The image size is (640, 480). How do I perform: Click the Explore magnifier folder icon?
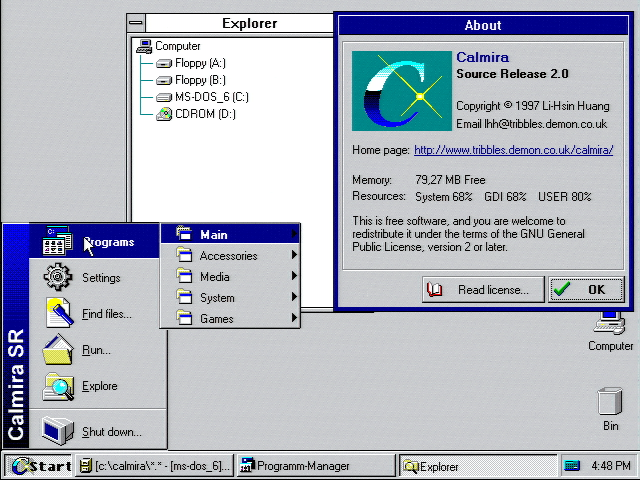[58, 386]
